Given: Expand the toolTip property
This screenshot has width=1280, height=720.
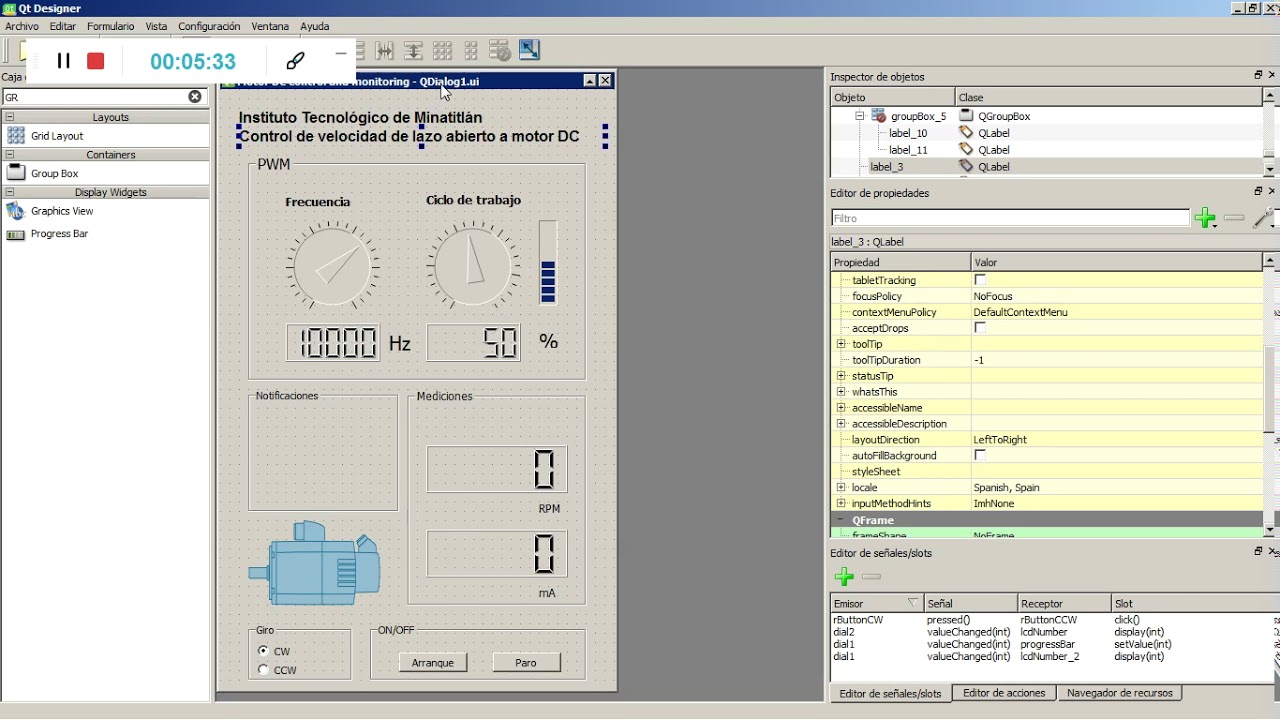Looking at the screenshot, I should click(x=841, y=344).
